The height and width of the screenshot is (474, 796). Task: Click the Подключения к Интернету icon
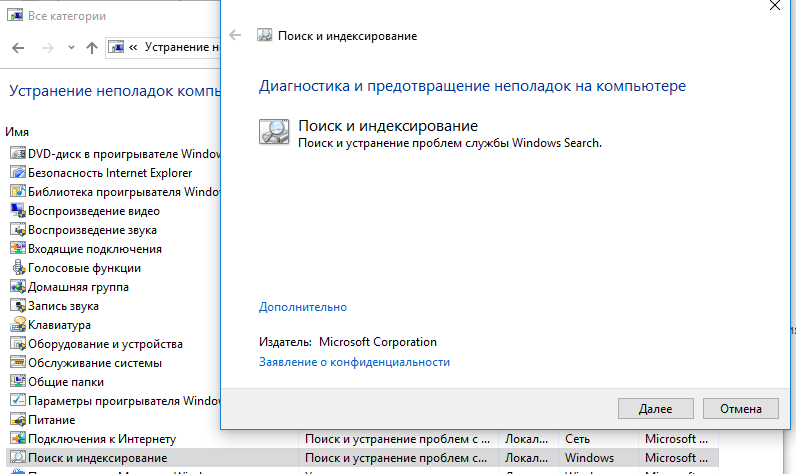click(18, 438)
